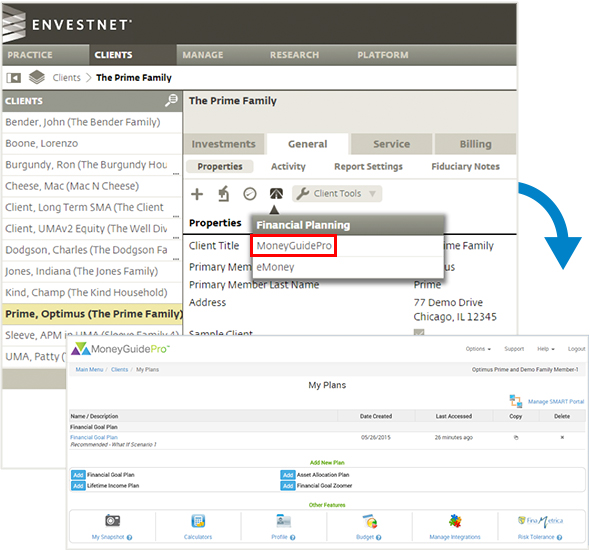Open My Snapshot camera icon
The width and height of the screenshot is (590, 550).
pos(113,521)
